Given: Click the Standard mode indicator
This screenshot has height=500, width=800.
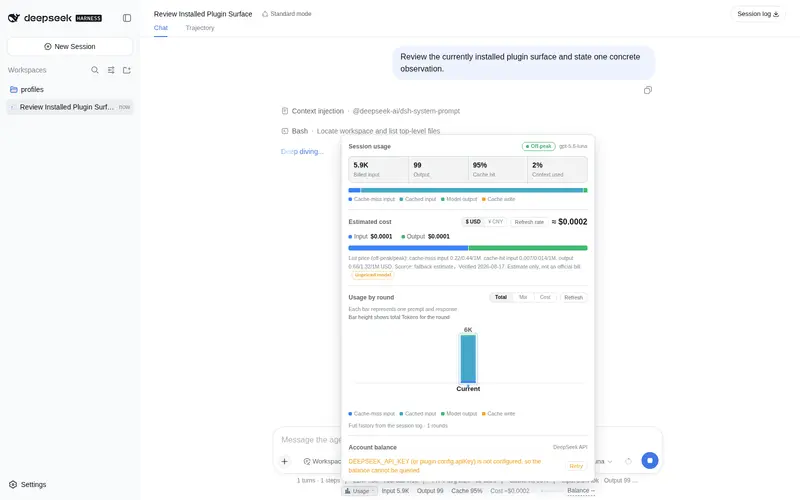Looking at the screenshot, I should coord(287,14).
